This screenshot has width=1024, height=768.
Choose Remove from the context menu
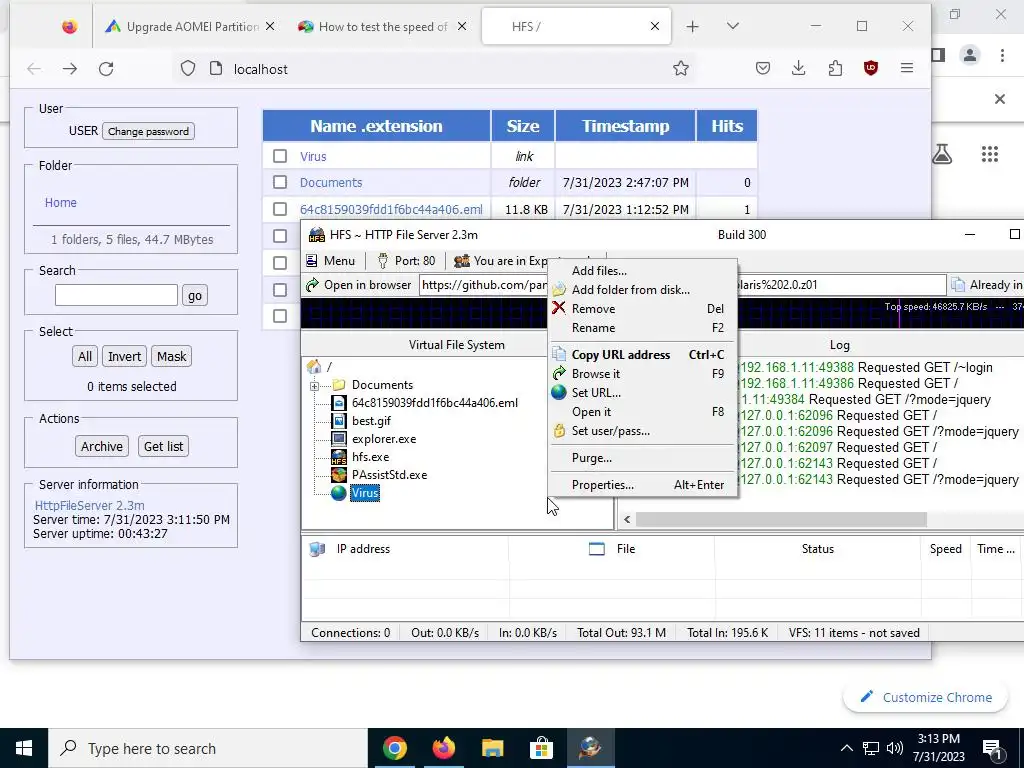pos(643,308)
